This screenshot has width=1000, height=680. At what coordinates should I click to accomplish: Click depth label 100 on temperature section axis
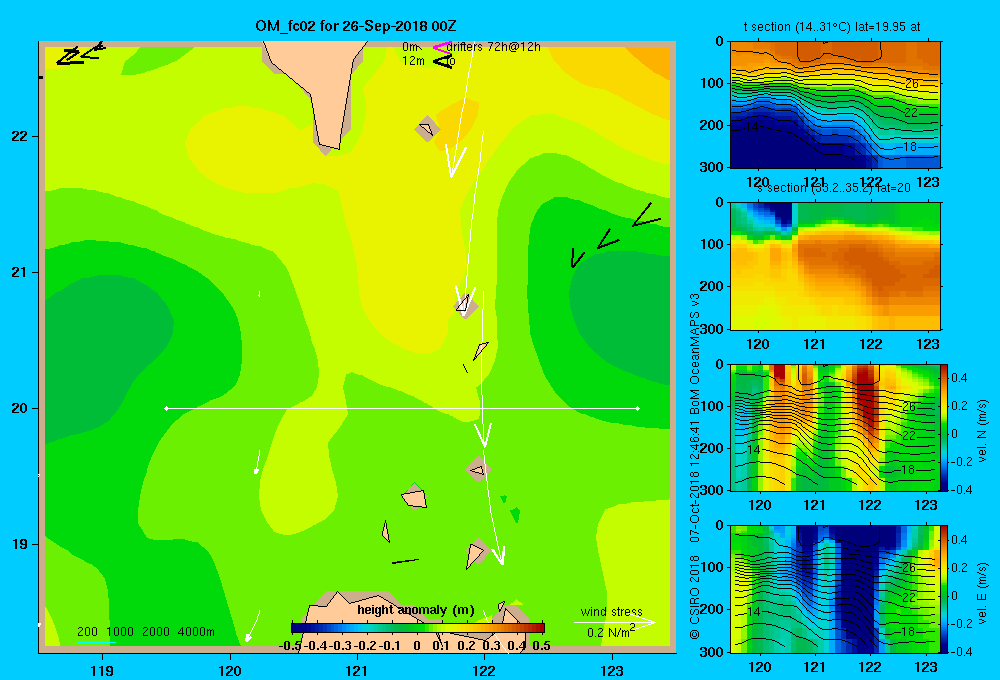click(x=713, y=83)
